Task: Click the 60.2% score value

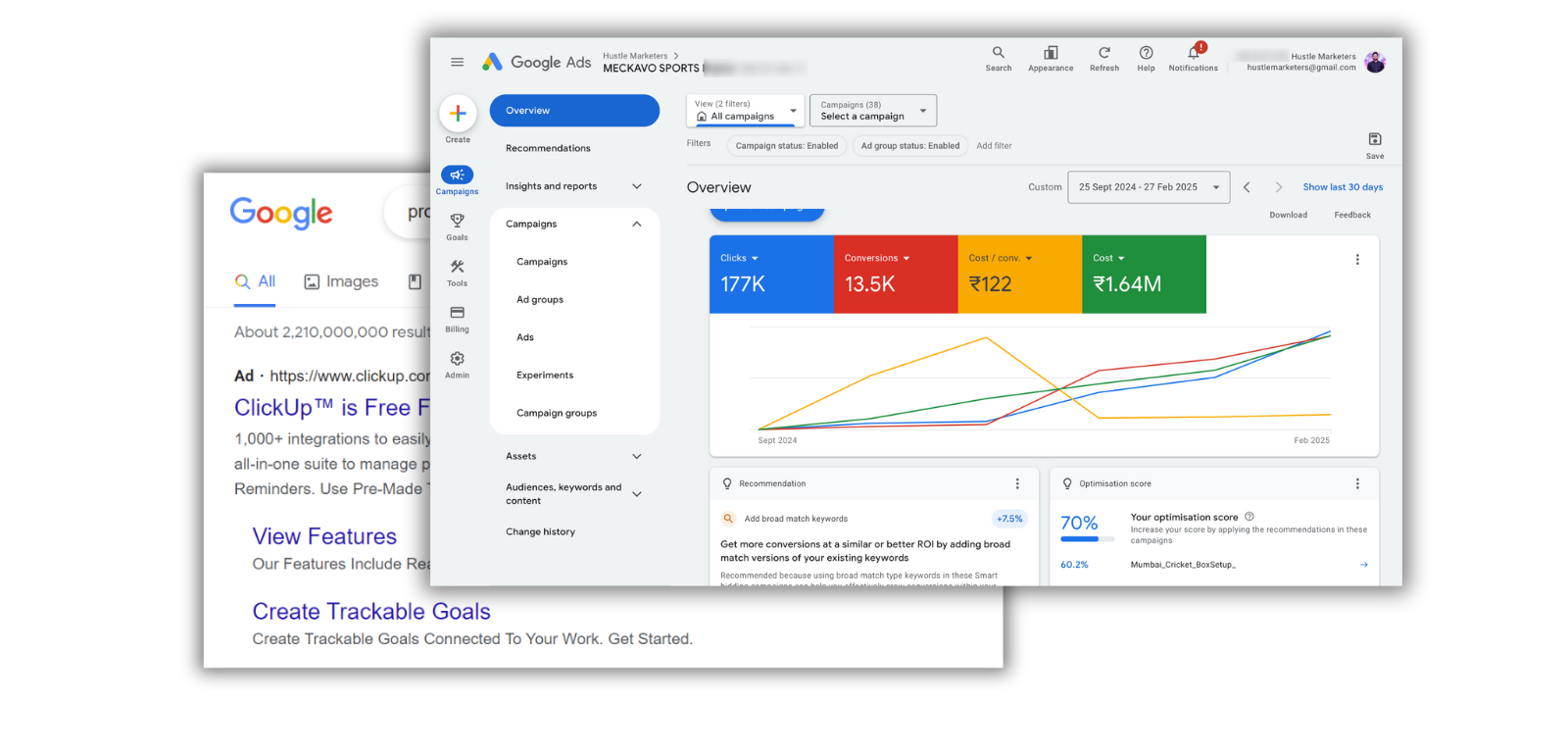Action: point(1074,565)
